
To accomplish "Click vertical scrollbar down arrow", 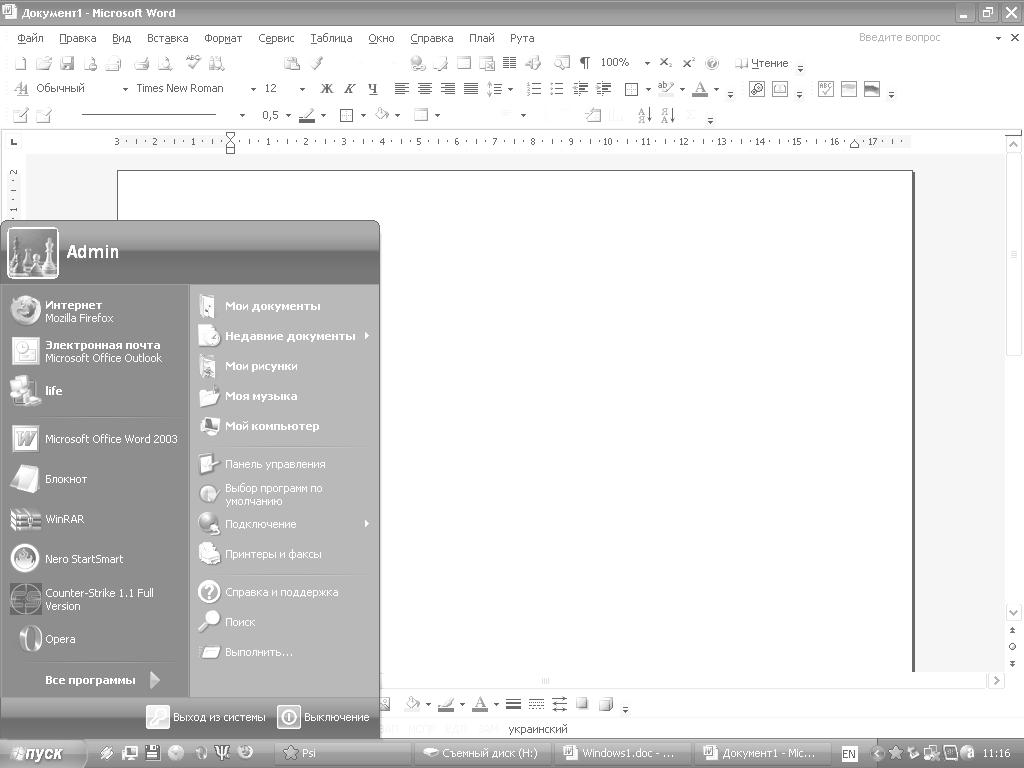I will click(x=1013, y=613).
